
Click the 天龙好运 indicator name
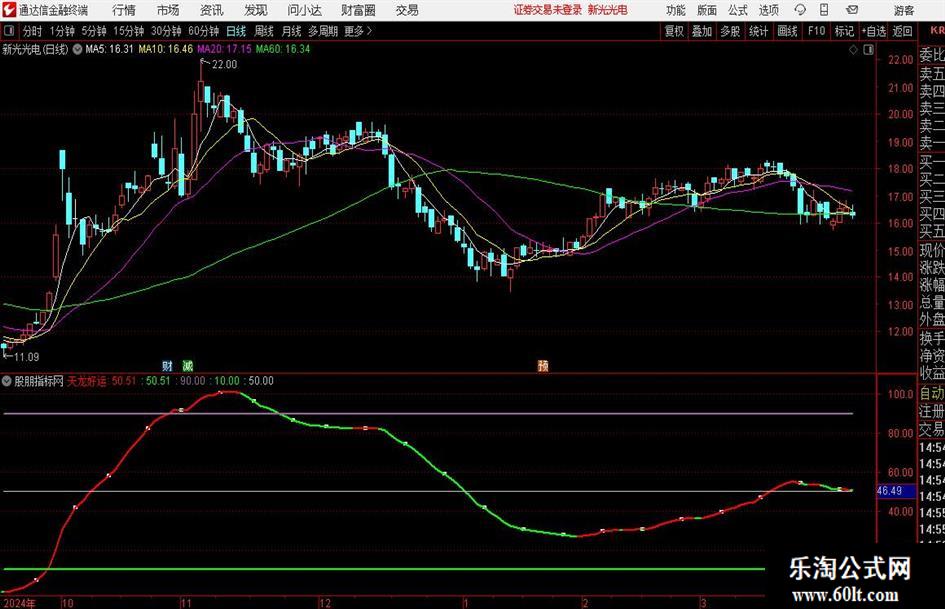(87, 381)
